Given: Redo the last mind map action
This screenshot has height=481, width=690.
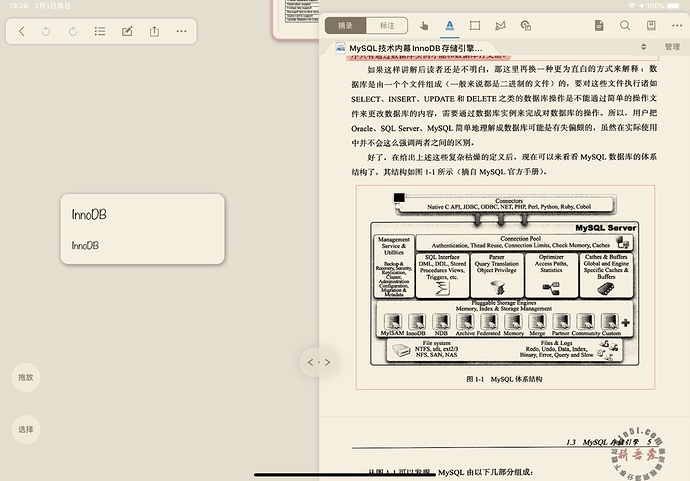Looking at the screenshot, I should pyautogui.click(x=73, y=31).
